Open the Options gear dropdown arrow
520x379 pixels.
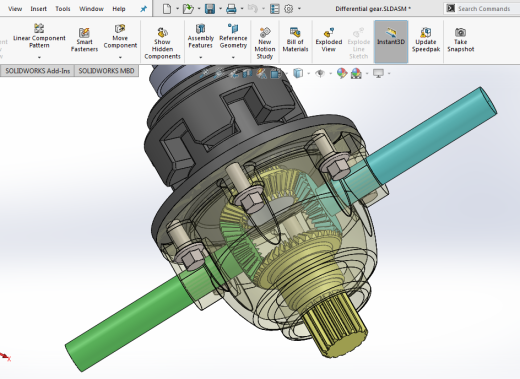coord(299,9)
